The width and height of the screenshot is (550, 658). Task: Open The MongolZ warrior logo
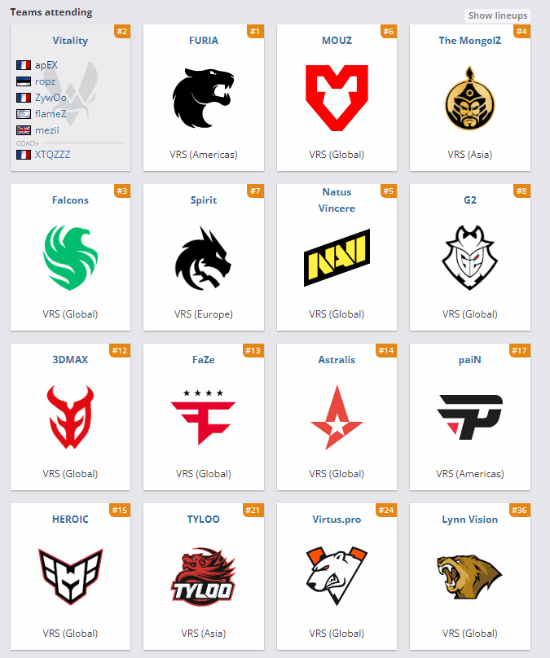tap(469, 98)
